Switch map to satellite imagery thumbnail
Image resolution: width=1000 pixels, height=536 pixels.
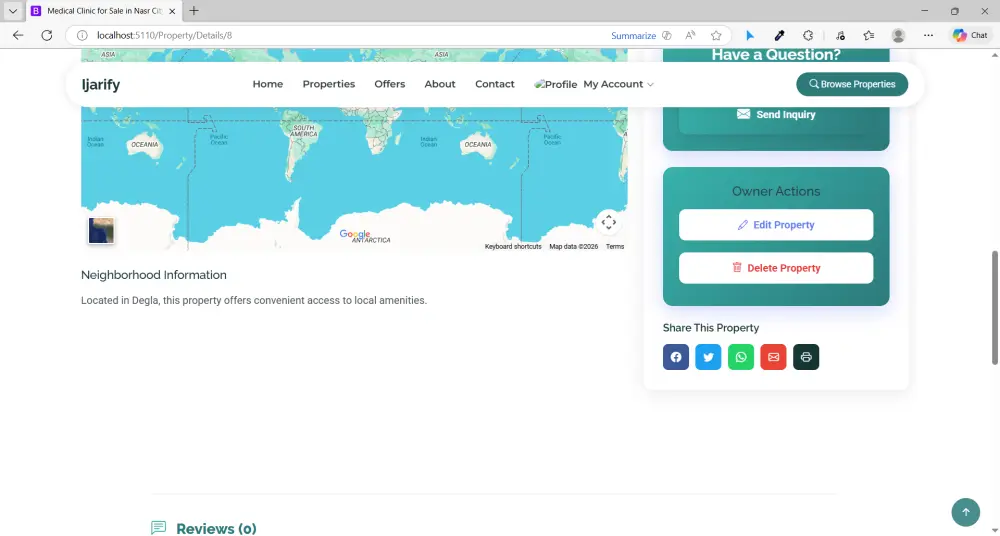pos(101,230)
